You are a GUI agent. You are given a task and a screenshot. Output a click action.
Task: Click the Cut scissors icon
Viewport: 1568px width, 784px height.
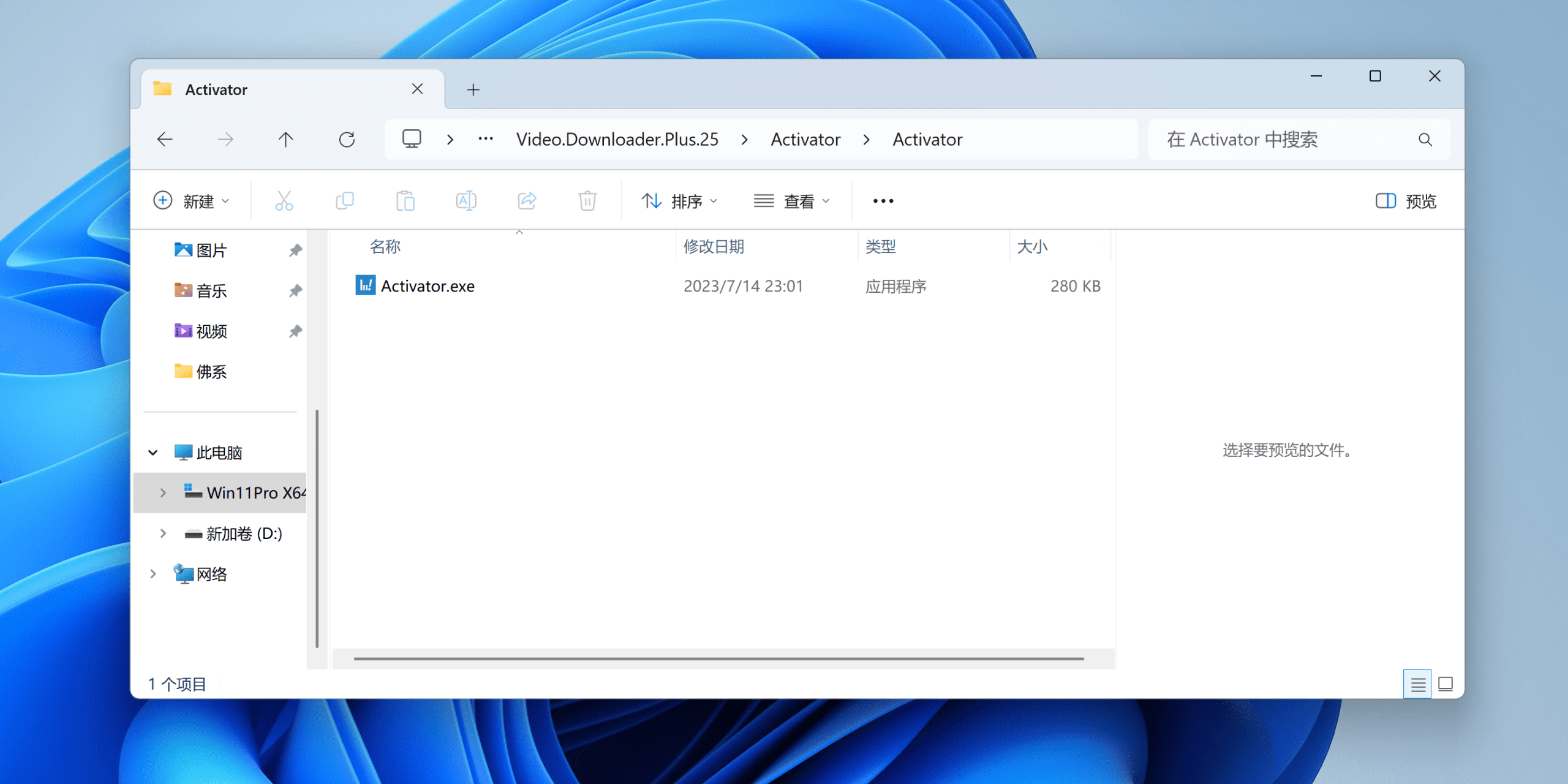pos(284,201)
